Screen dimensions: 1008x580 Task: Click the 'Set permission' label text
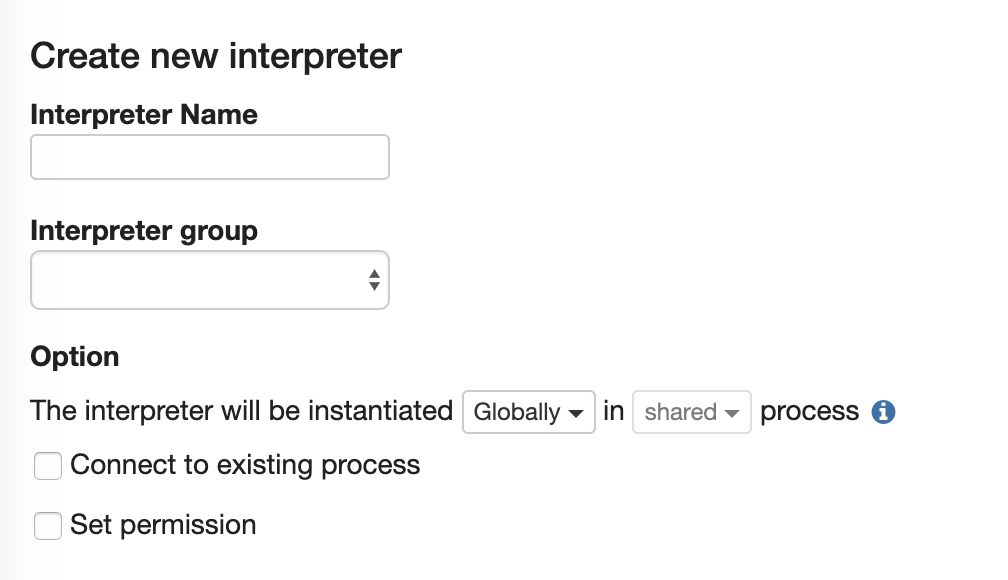click(163, 525)
